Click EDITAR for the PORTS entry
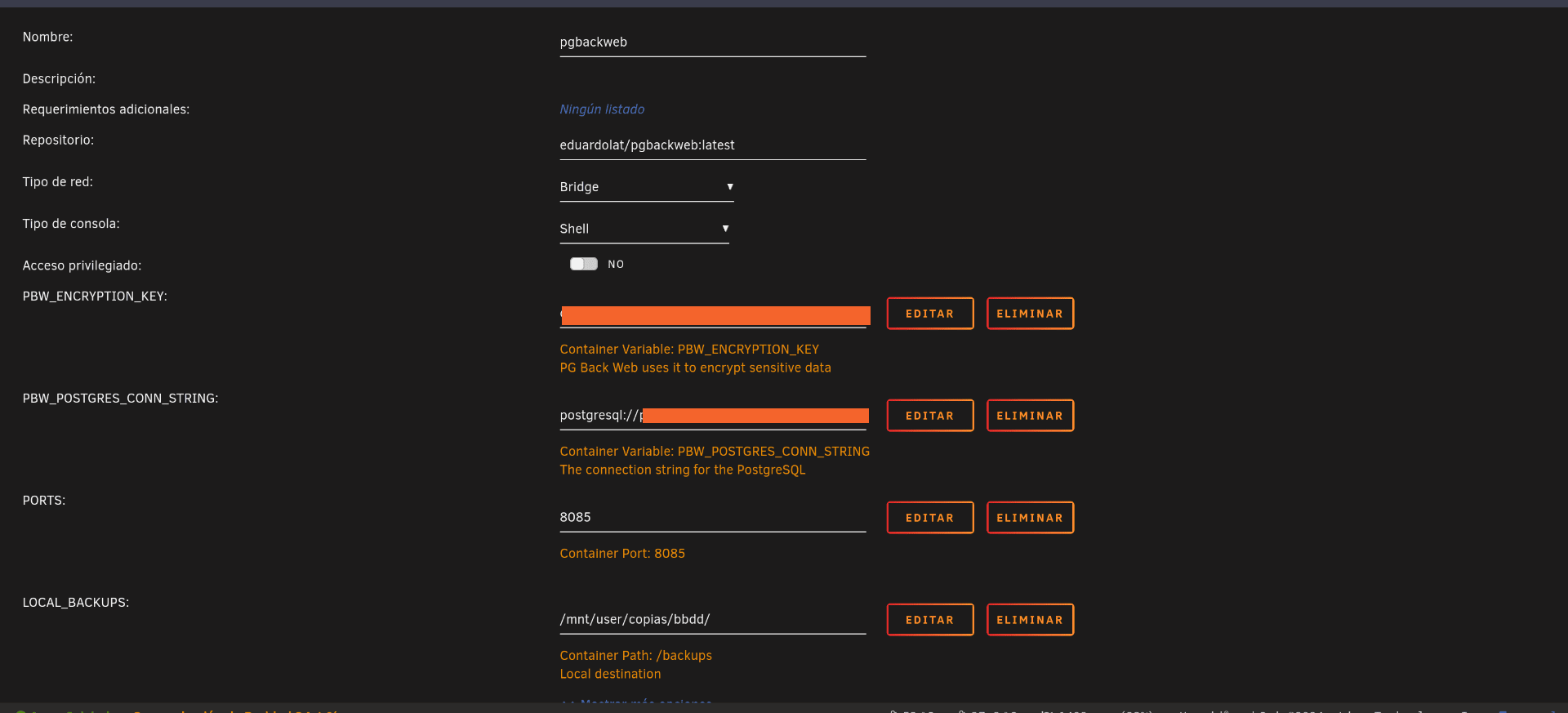Viewport: 1568px width, 713px height. [x=930, y=518]
